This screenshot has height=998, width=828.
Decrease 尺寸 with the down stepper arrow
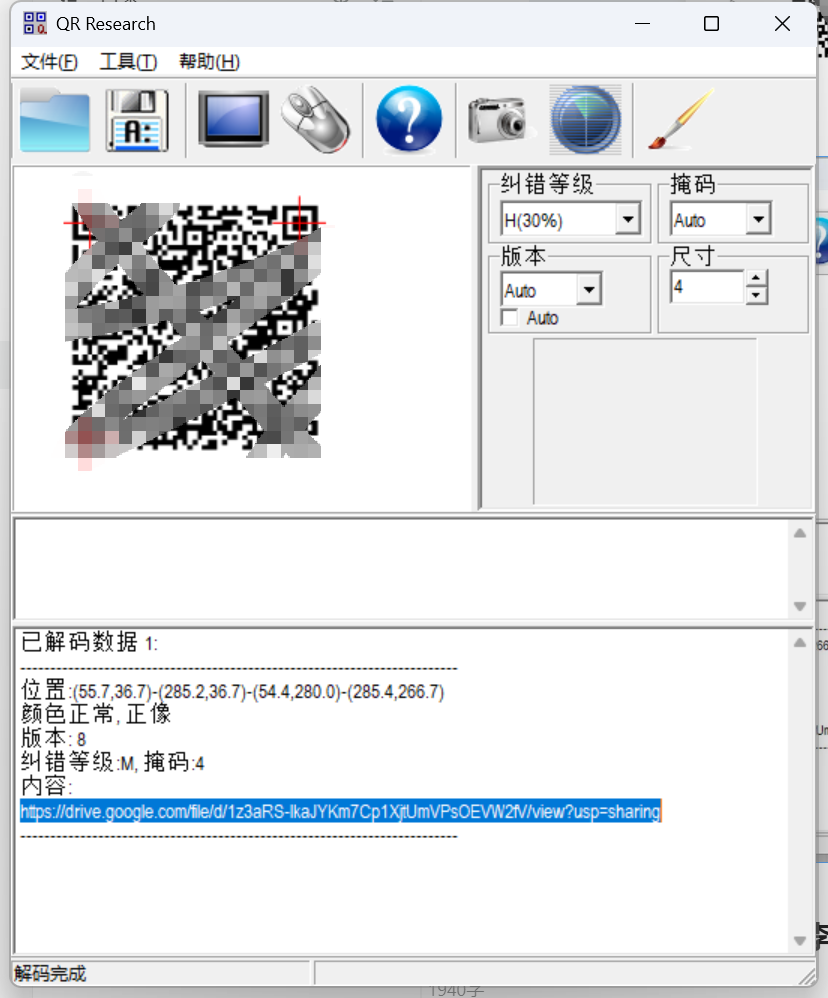(755, 295)
